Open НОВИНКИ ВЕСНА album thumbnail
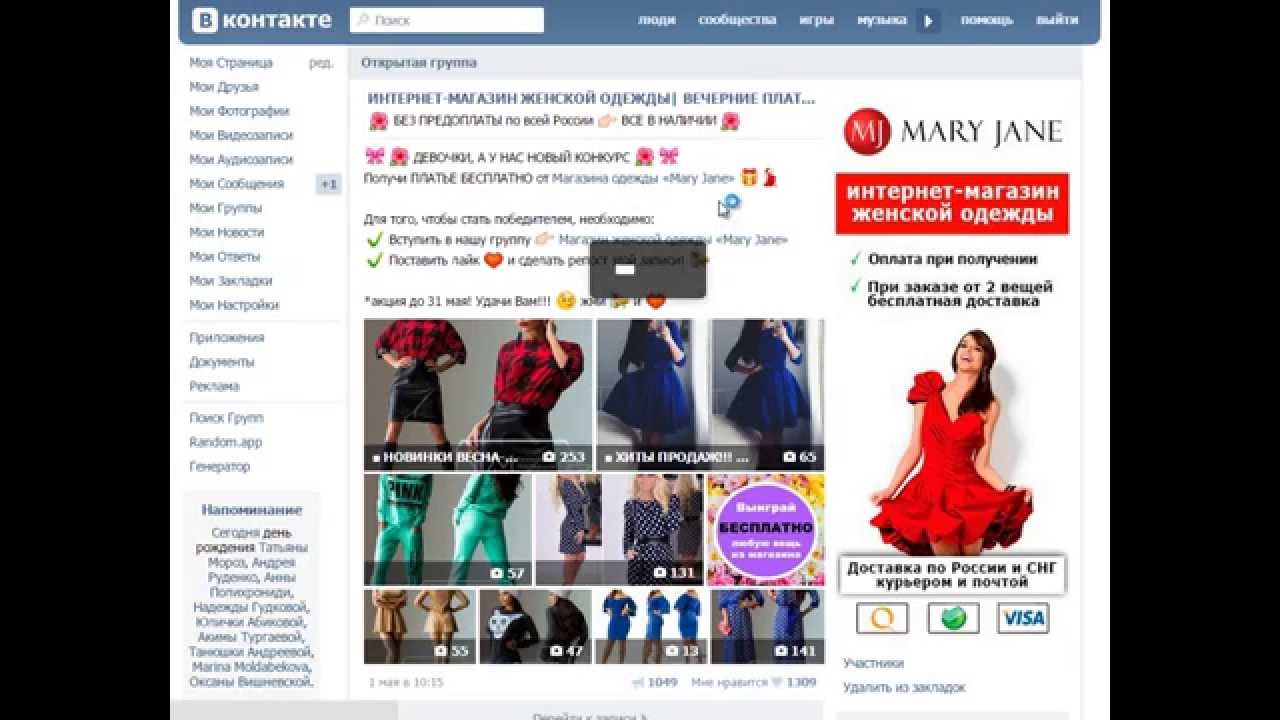Image resolution: width=1280 pixels, height=720 pixels. (x=478, y=395)
